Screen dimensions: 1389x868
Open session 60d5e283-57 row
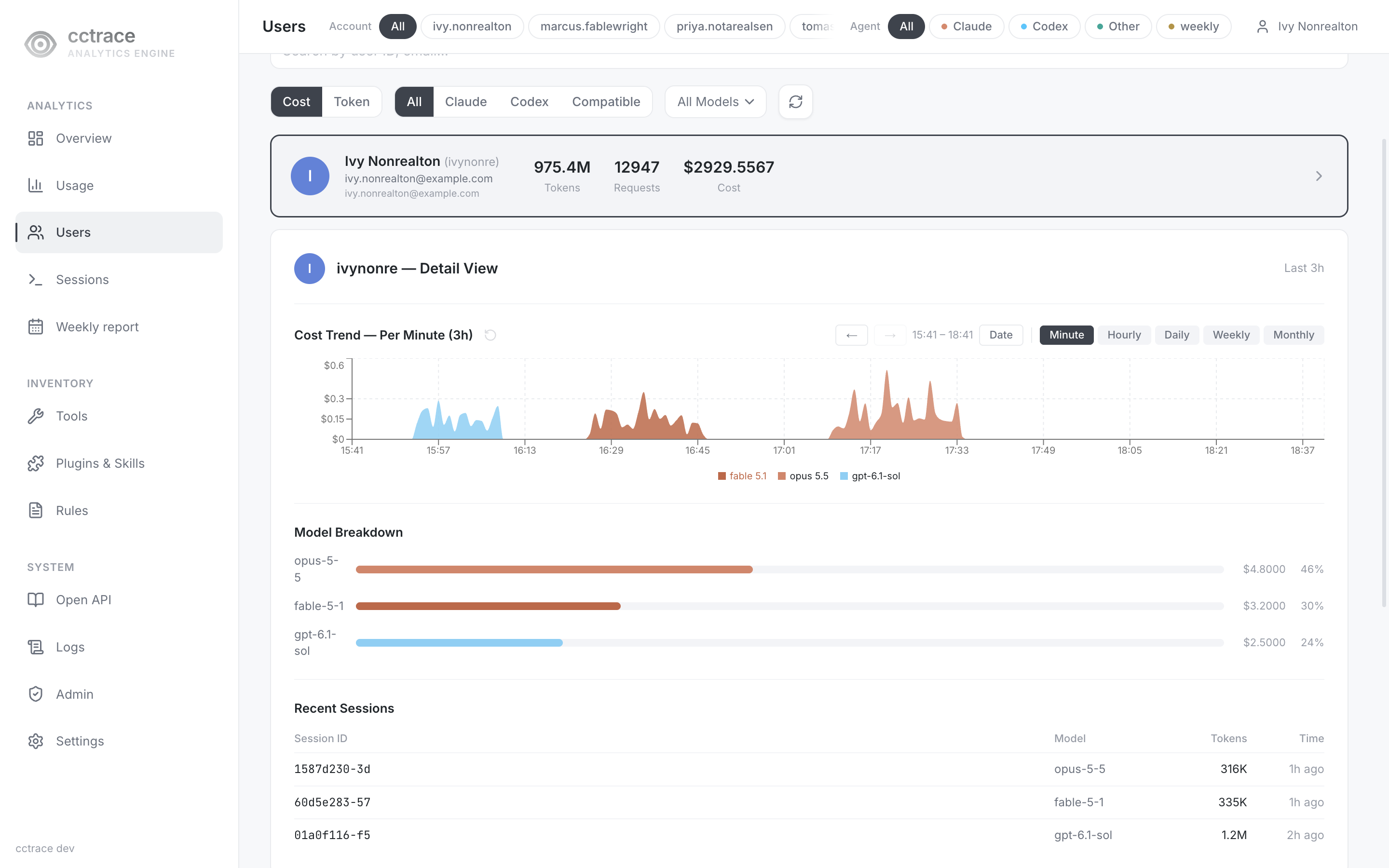[809, 802]
